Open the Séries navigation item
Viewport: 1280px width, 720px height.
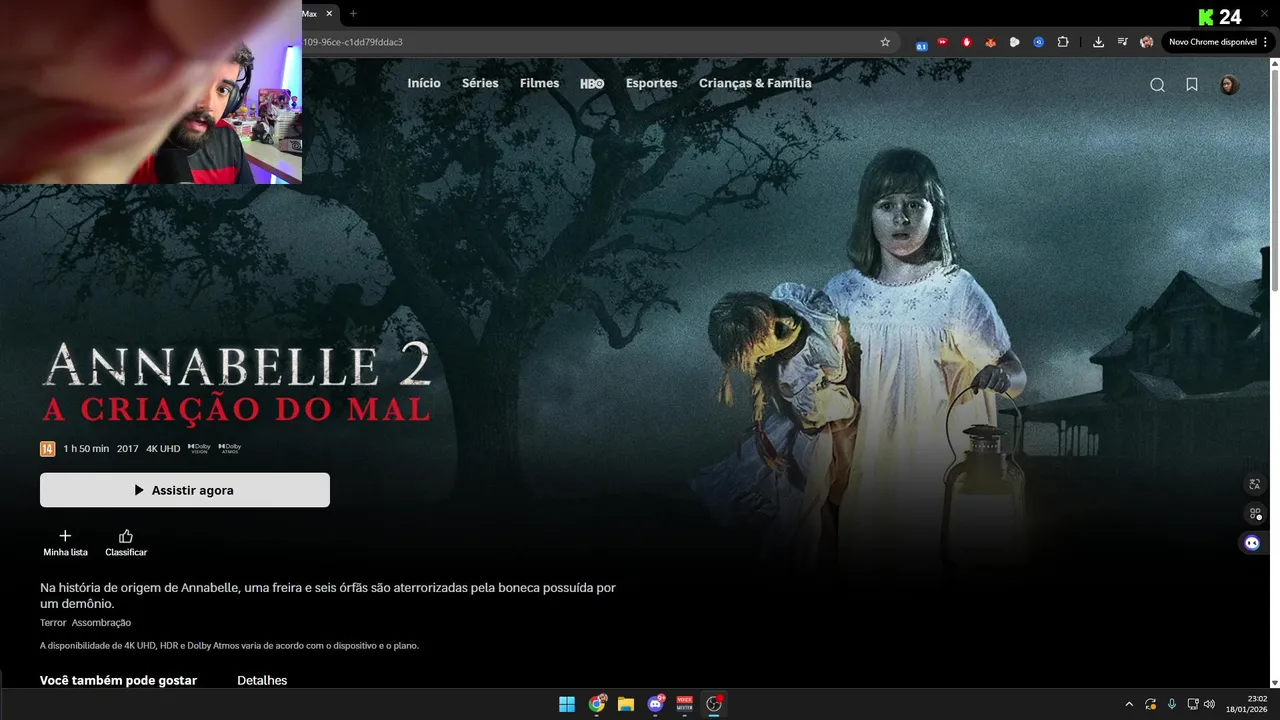pos(480,83)
